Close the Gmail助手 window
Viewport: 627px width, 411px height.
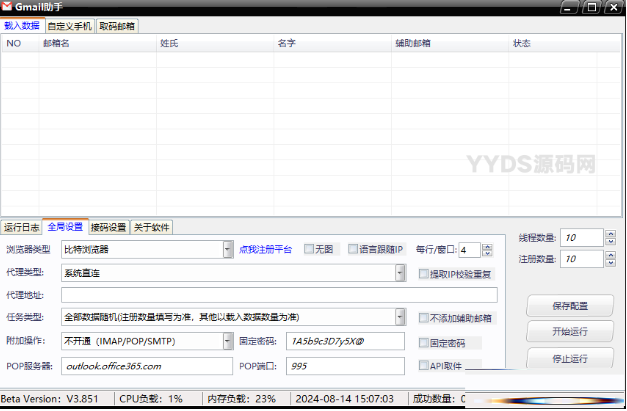coord(614,7)
